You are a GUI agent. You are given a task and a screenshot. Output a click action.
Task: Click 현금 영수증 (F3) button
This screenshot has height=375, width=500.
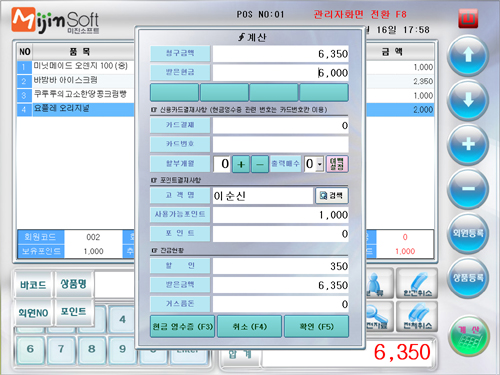point(182,327)
